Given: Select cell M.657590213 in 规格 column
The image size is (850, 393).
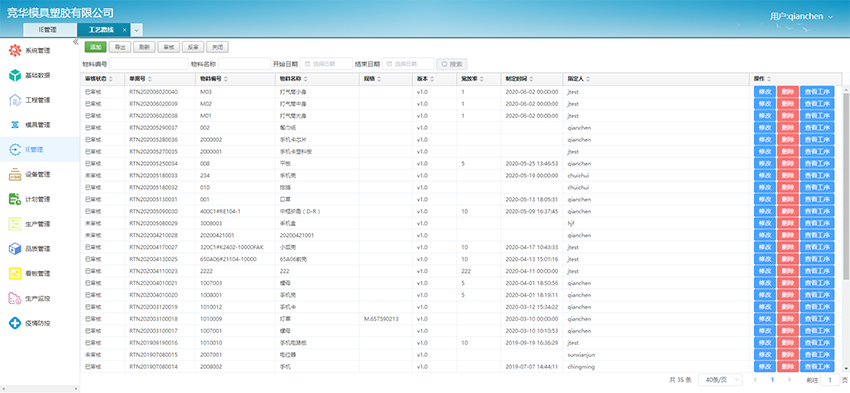Looking at the screenshot, I should click(x=381, y=319).
